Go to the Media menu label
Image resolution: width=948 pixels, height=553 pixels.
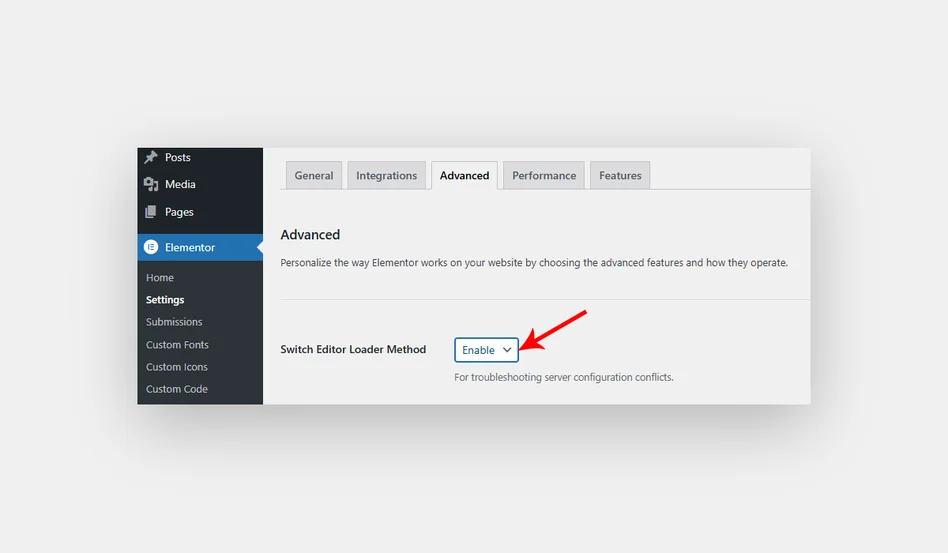[180, 185]
